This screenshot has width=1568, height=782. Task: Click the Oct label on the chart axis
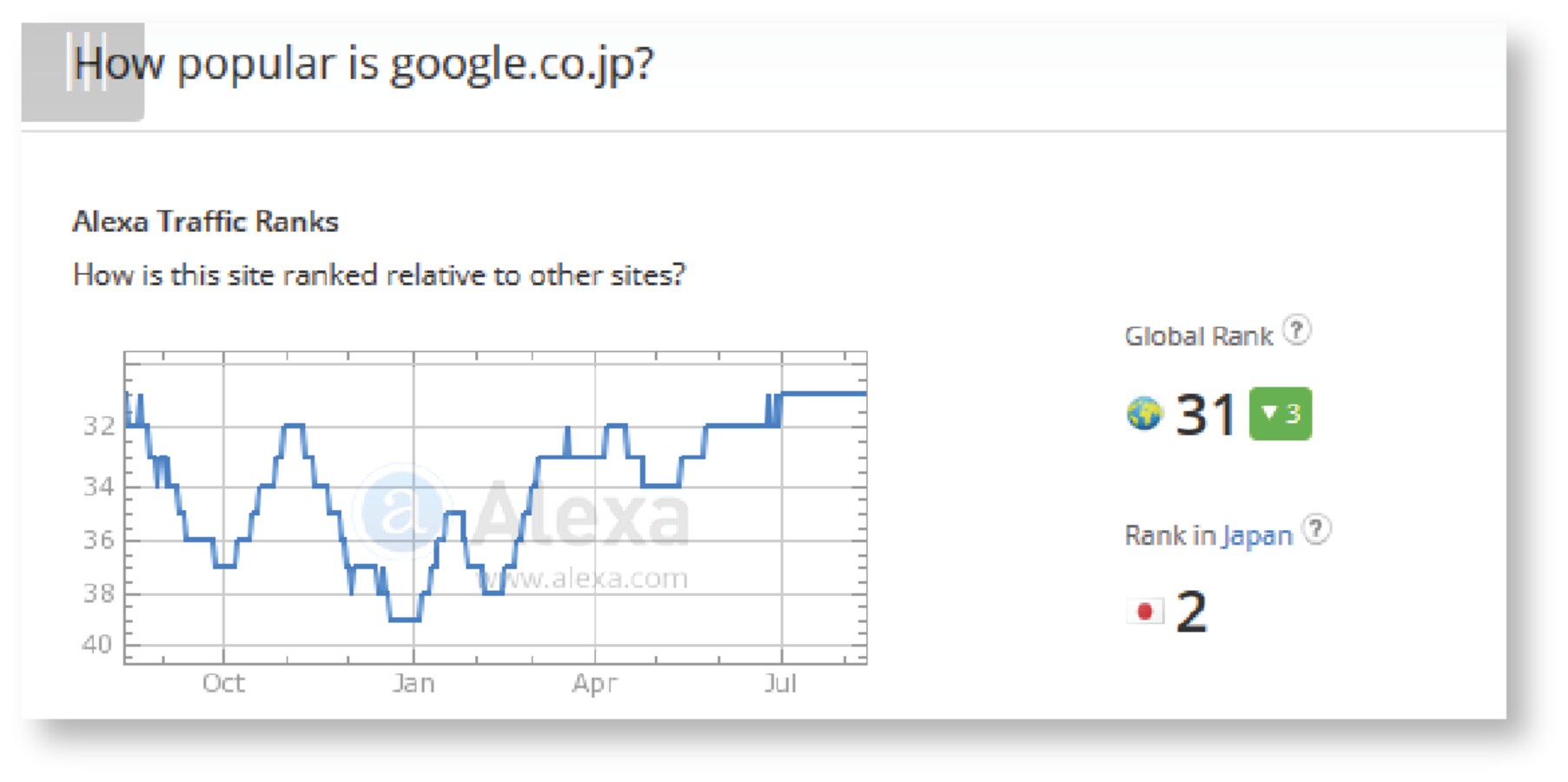[224, 684]
